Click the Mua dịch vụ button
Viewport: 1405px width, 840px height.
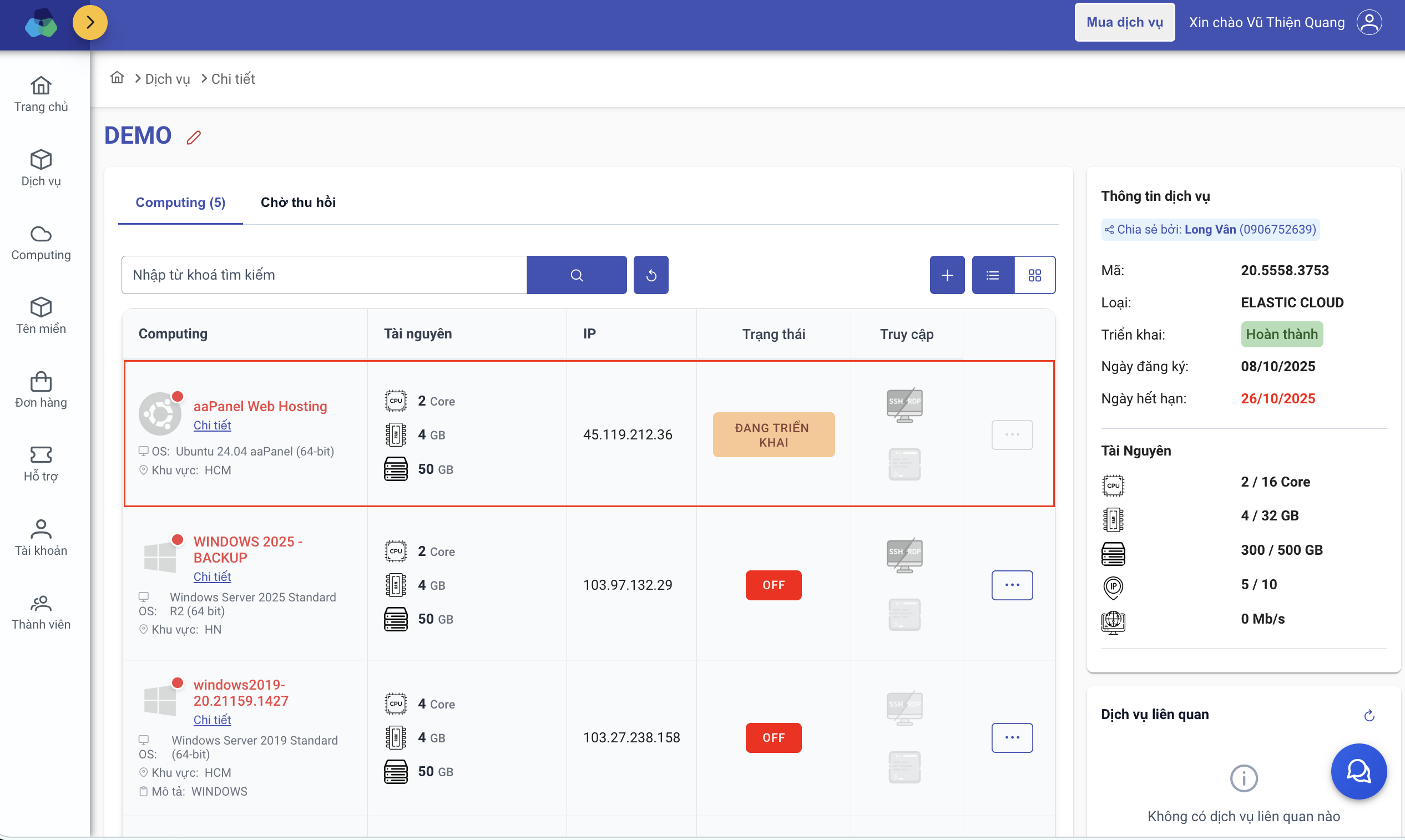1124,23
